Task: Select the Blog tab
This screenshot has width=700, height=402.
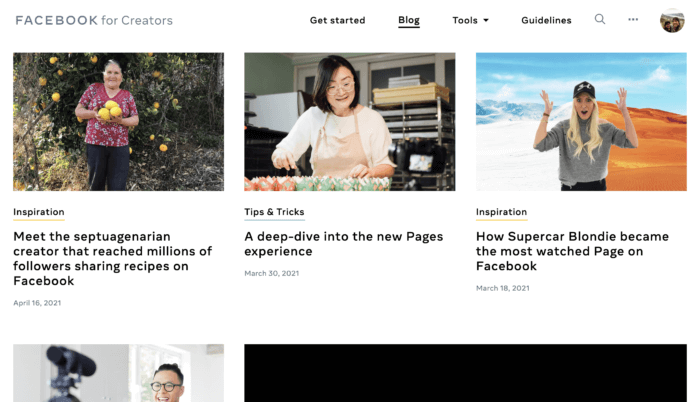Action: point(408,20)
